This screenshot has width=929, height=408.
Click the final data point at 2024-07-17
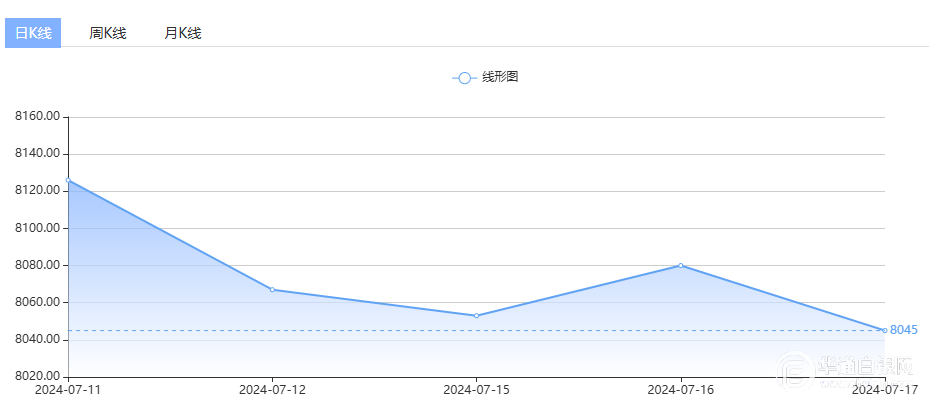[884, 330]
